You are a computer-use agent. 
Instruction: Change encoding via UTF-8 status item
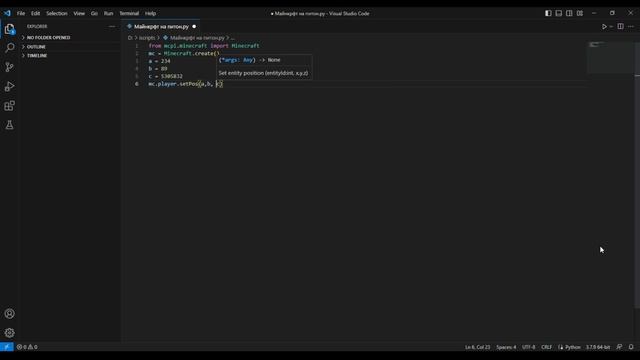point(528,347)
